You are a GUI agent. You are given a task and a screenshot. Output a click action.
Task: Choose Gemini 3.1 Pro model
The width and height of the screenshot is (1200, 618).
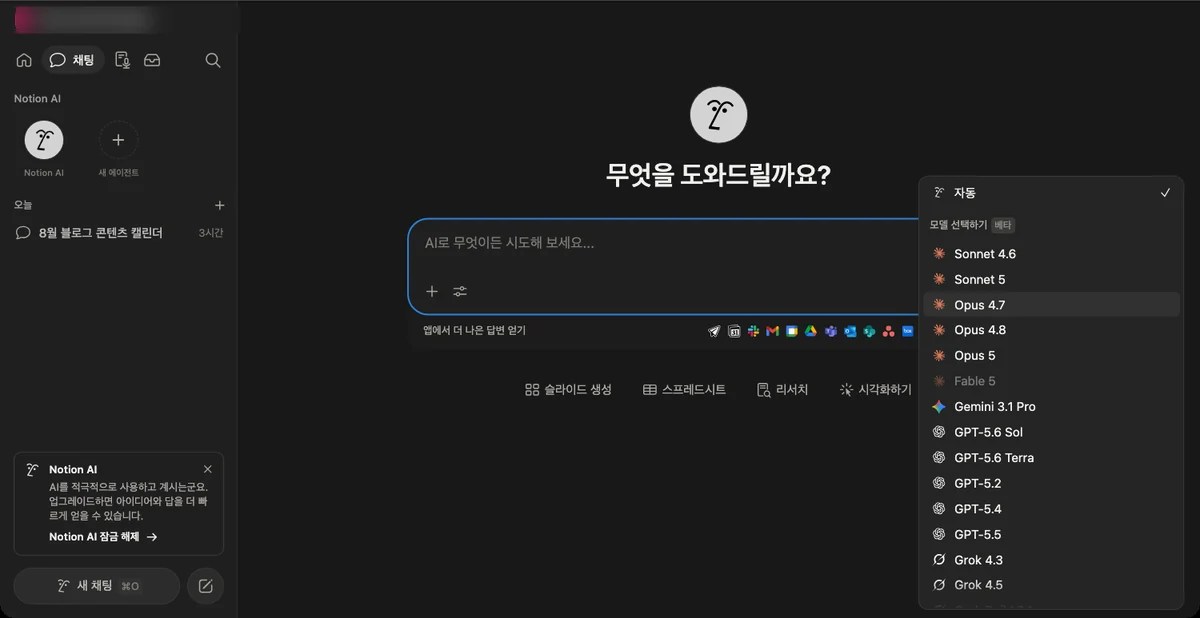tap(1051, 407)
